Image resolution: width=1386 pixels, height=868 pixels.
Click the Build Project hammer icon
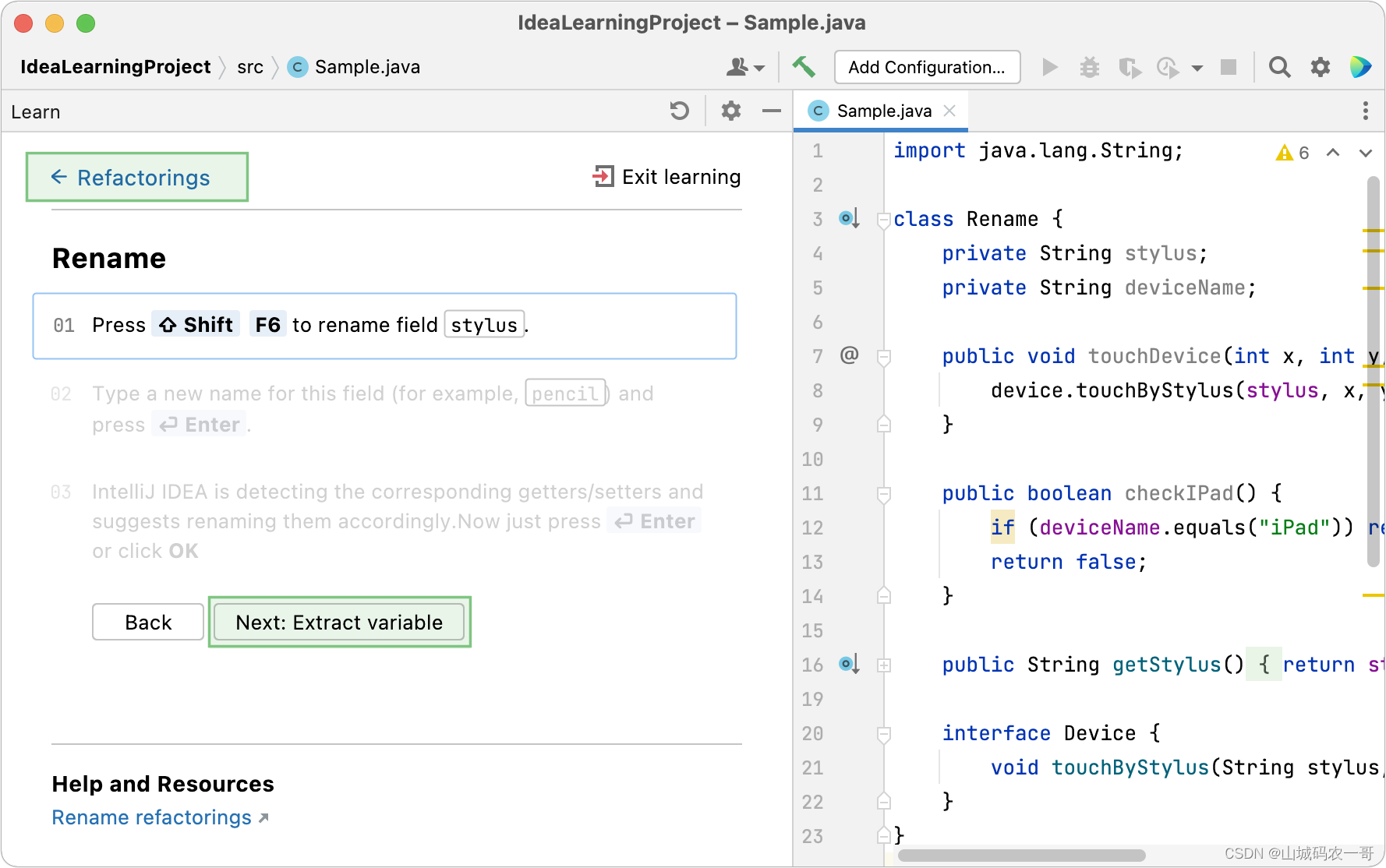(804, 67)
